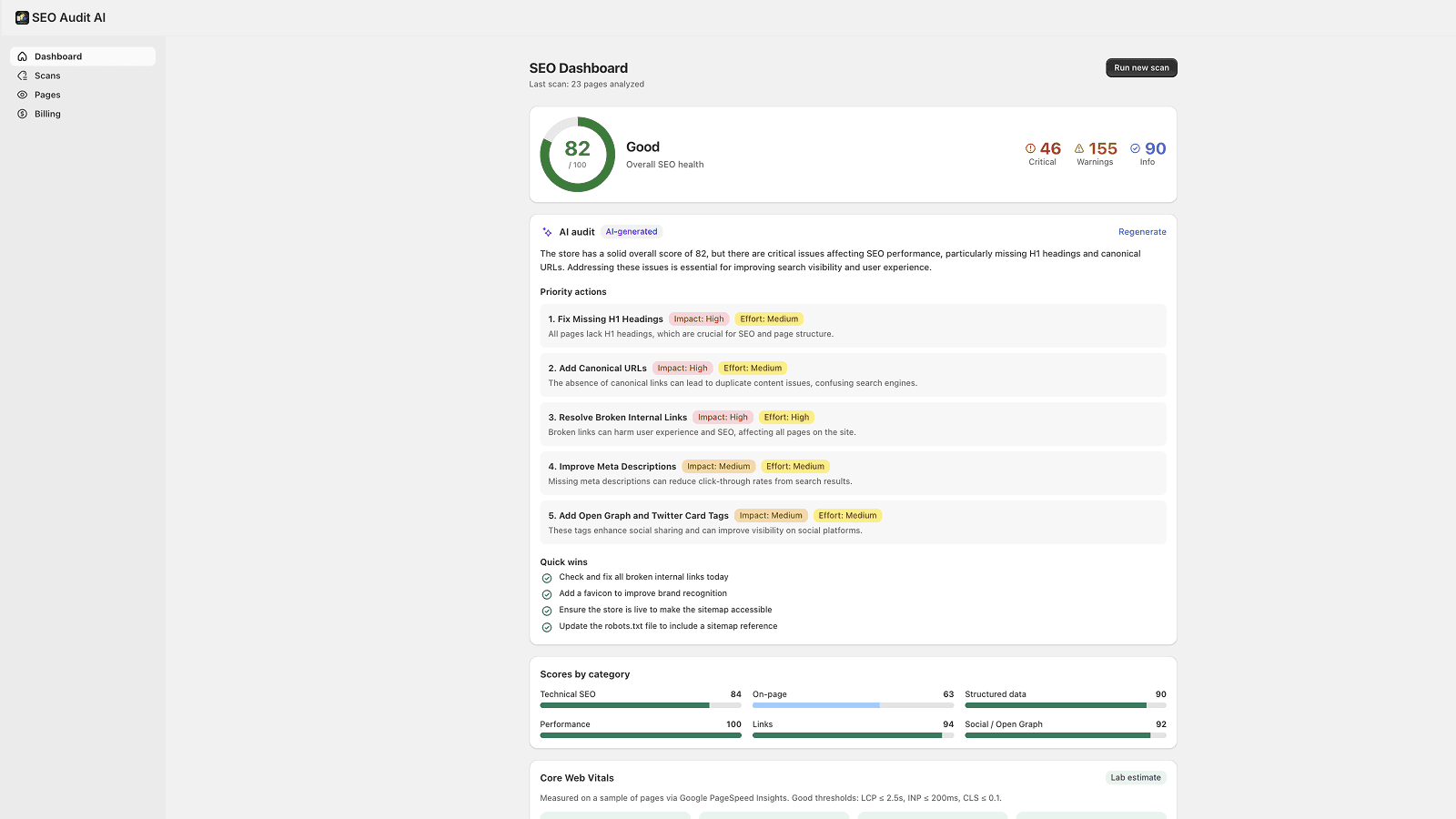Click the Critical alert circle icon
1456x819 pixels.
click(1030, 148)
